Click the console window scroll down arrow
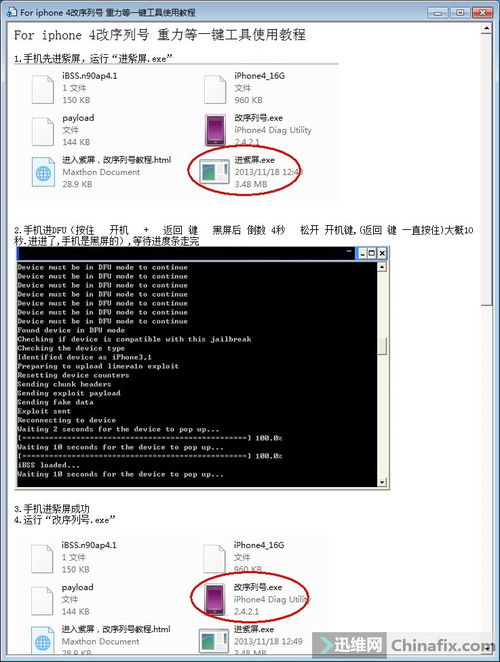The image size is (500, 662). click(x=382, y=482)
